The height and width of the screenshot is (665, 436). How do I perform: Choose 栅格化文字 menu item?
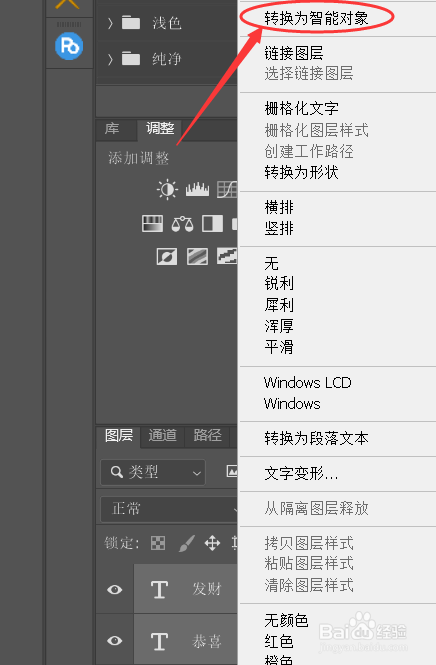301,109
